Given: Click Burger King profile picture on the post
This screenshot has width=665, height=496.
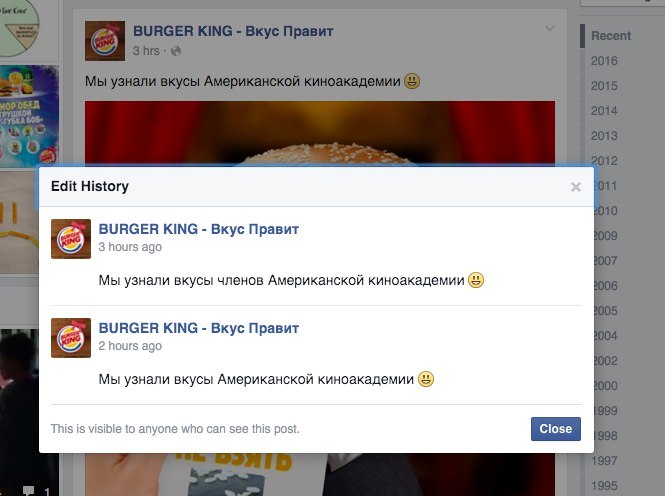Looking at the screenshot, I should pyautogui.click(x=105, y=41).
